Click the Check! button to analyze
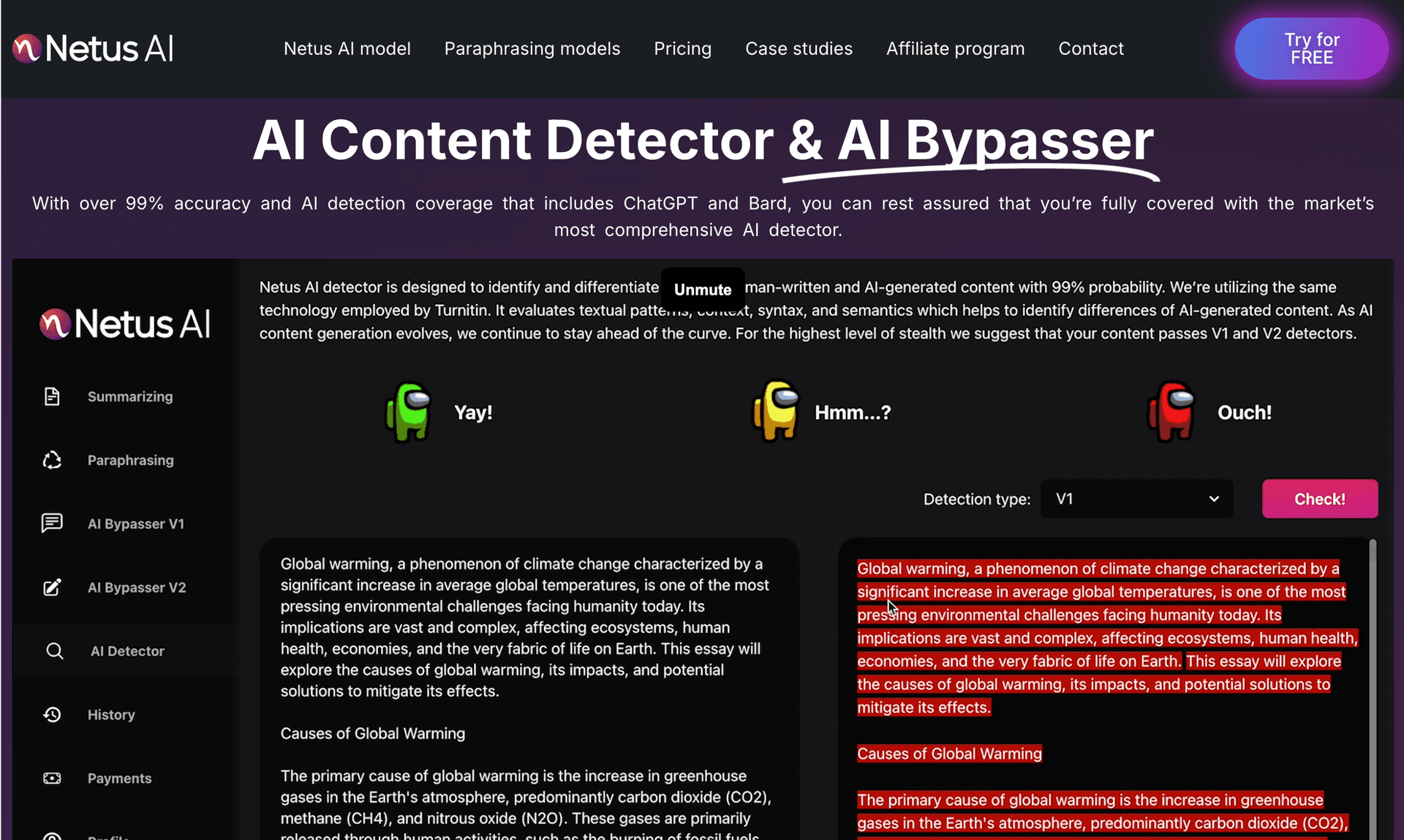The height and width of the screenshot is (840, 1404). point(1320,499)
